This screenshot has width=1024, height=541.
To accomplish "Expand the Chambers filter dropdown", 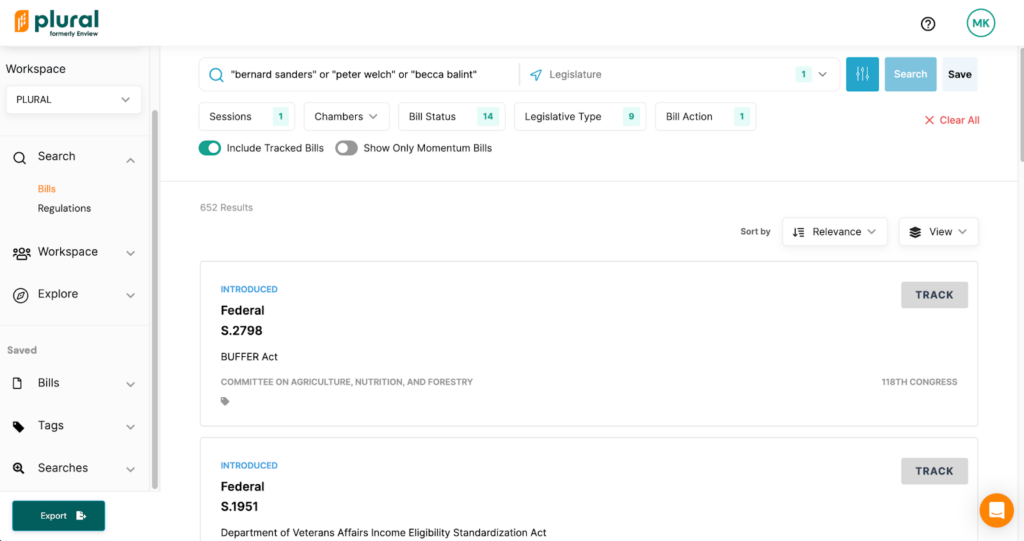I will coord(346,117).
